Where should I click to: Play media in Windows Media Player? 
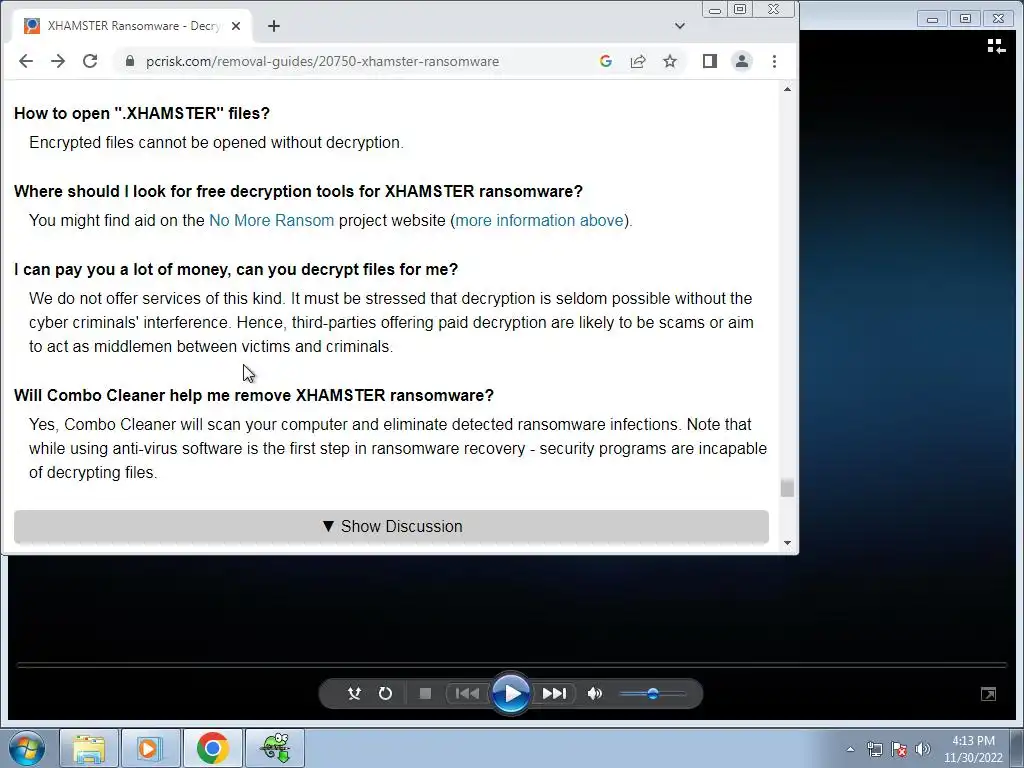click(511, 694)
